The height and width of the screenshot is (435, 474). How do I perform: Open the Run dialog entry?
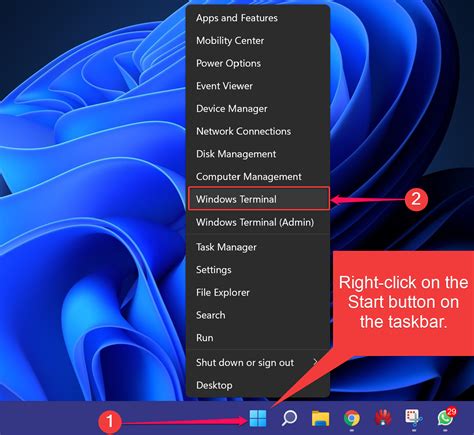[258, 338]
